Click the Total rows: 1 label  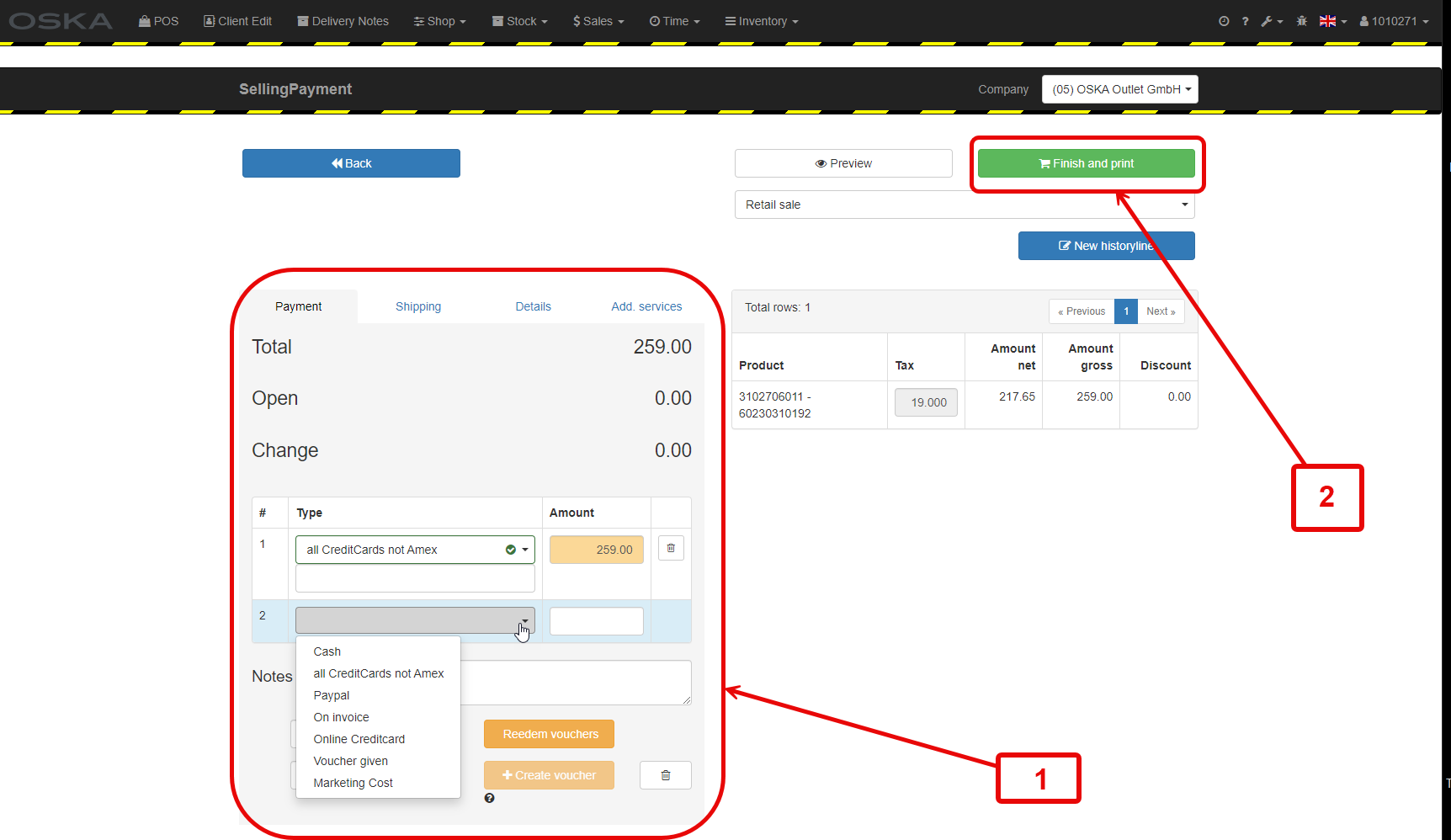click(778, 307)
